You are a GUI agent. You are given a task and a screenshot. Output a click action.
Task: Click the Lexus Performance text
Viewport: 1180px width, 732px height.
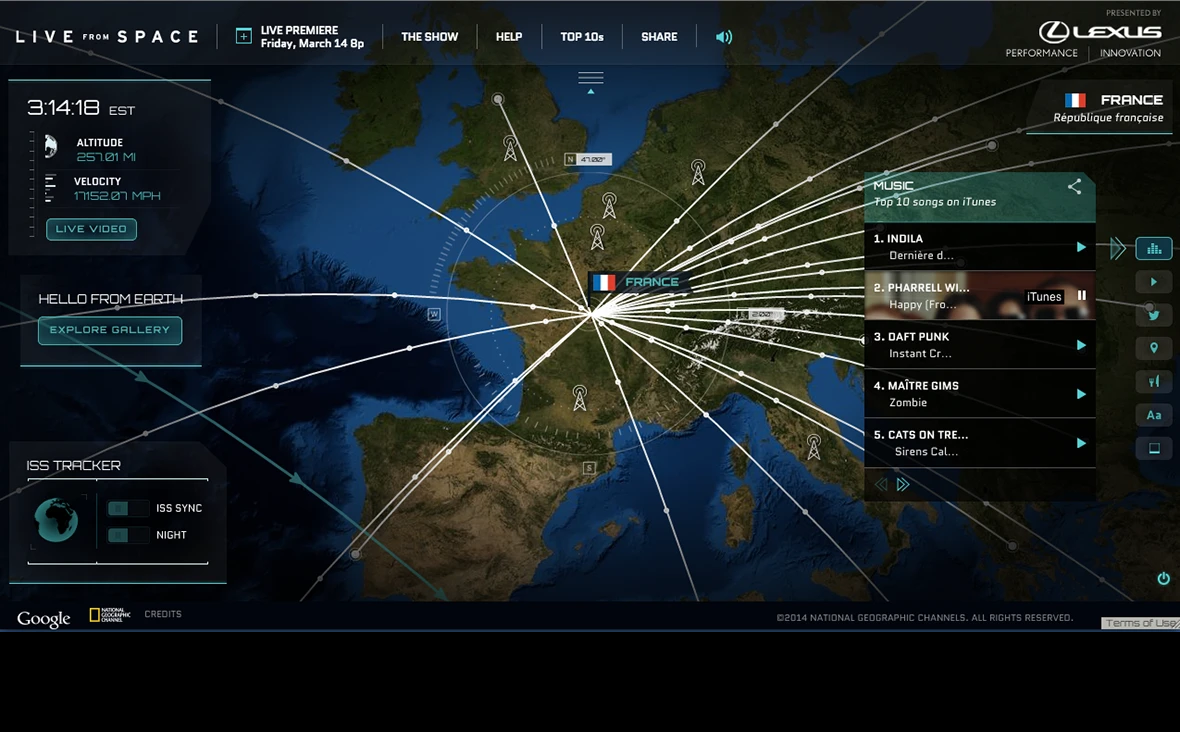(1042, 53)
